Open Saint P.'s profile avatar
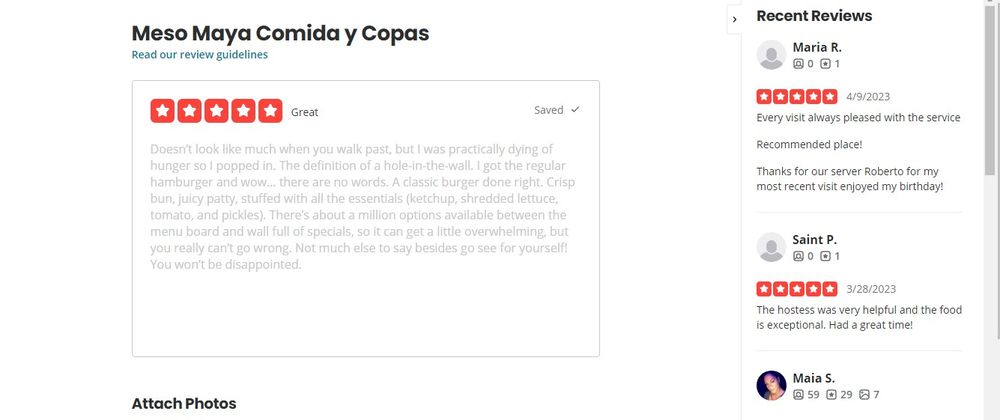1000x420 pixels. tap(771, 247)
